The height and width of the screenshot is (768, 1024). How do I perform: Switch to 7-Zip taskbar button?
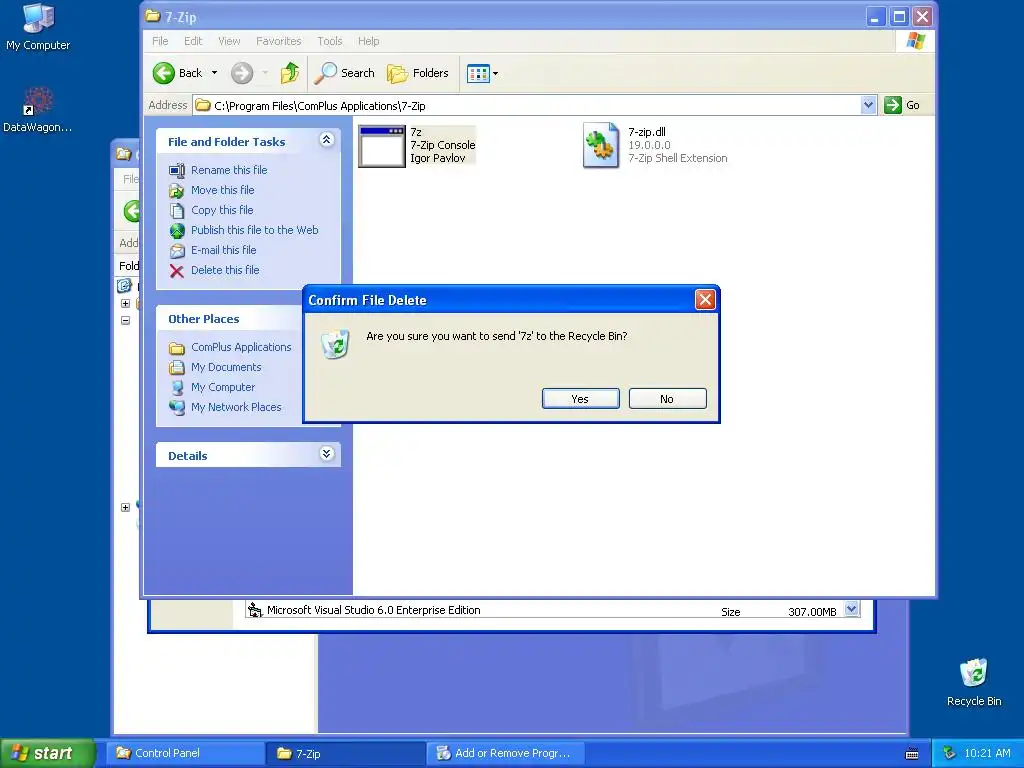click(345, 753)
